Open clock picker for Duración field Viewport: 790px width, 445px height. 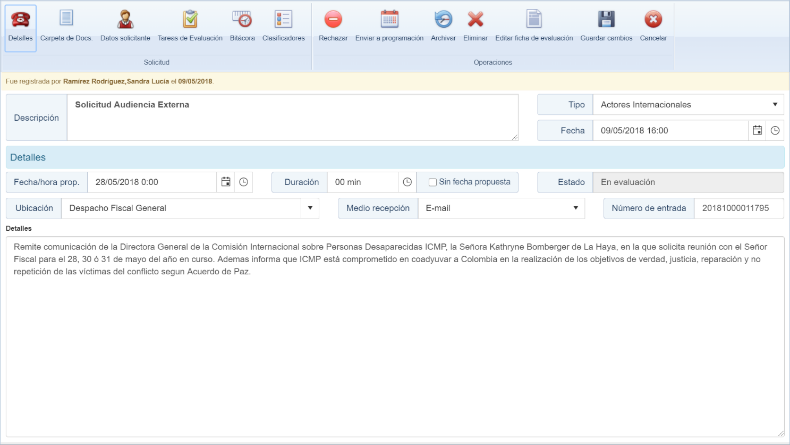click(407, 182)
